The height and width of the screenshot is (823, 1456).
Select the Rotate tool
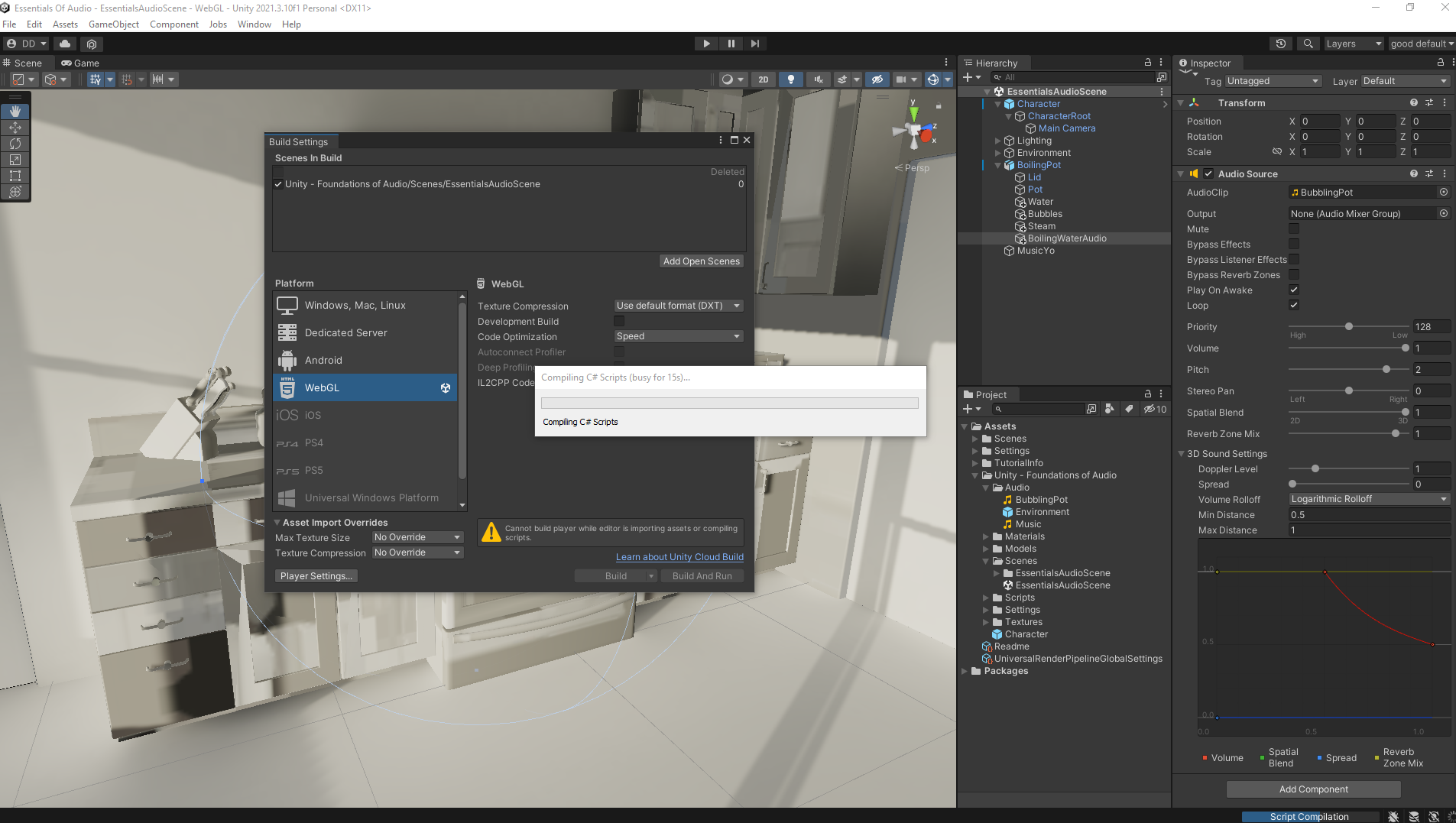pyautogui.click(x=15, y=144)
